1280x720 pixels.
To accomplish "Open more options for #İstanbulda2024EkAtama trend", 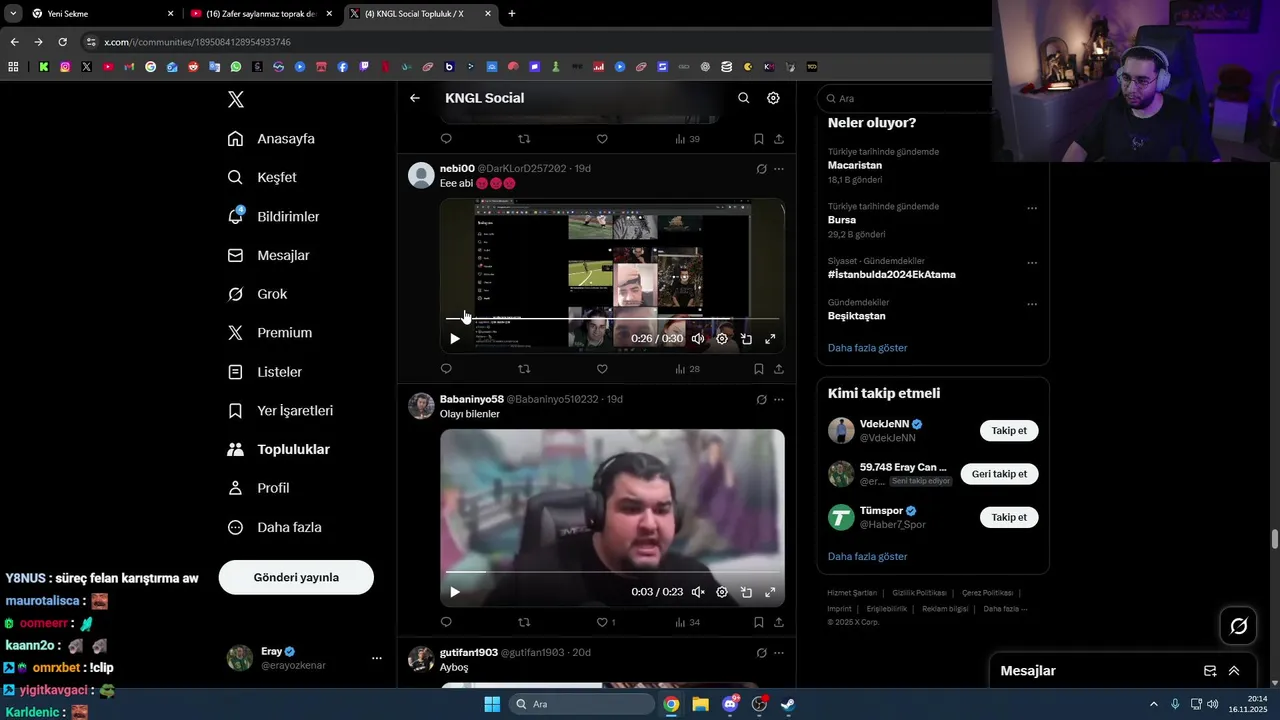I will (1032, 263).
